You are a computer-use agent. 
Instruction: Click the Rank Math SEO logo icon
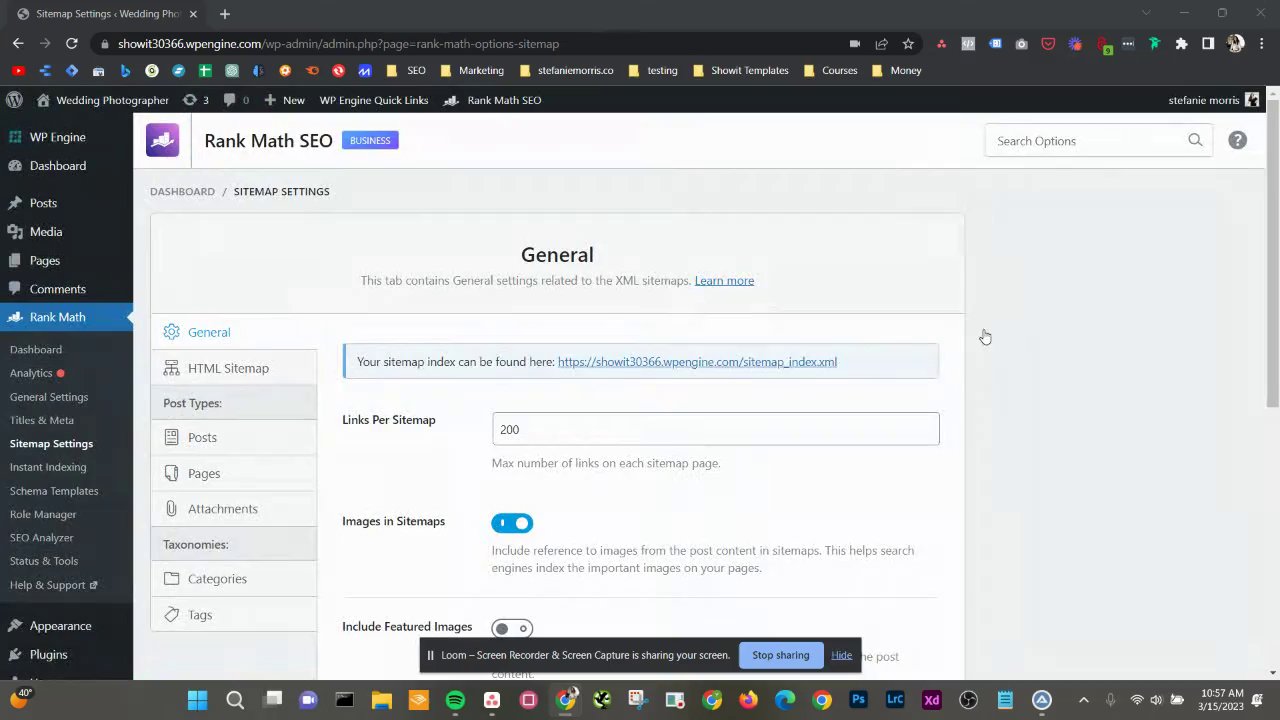[162, 140]
